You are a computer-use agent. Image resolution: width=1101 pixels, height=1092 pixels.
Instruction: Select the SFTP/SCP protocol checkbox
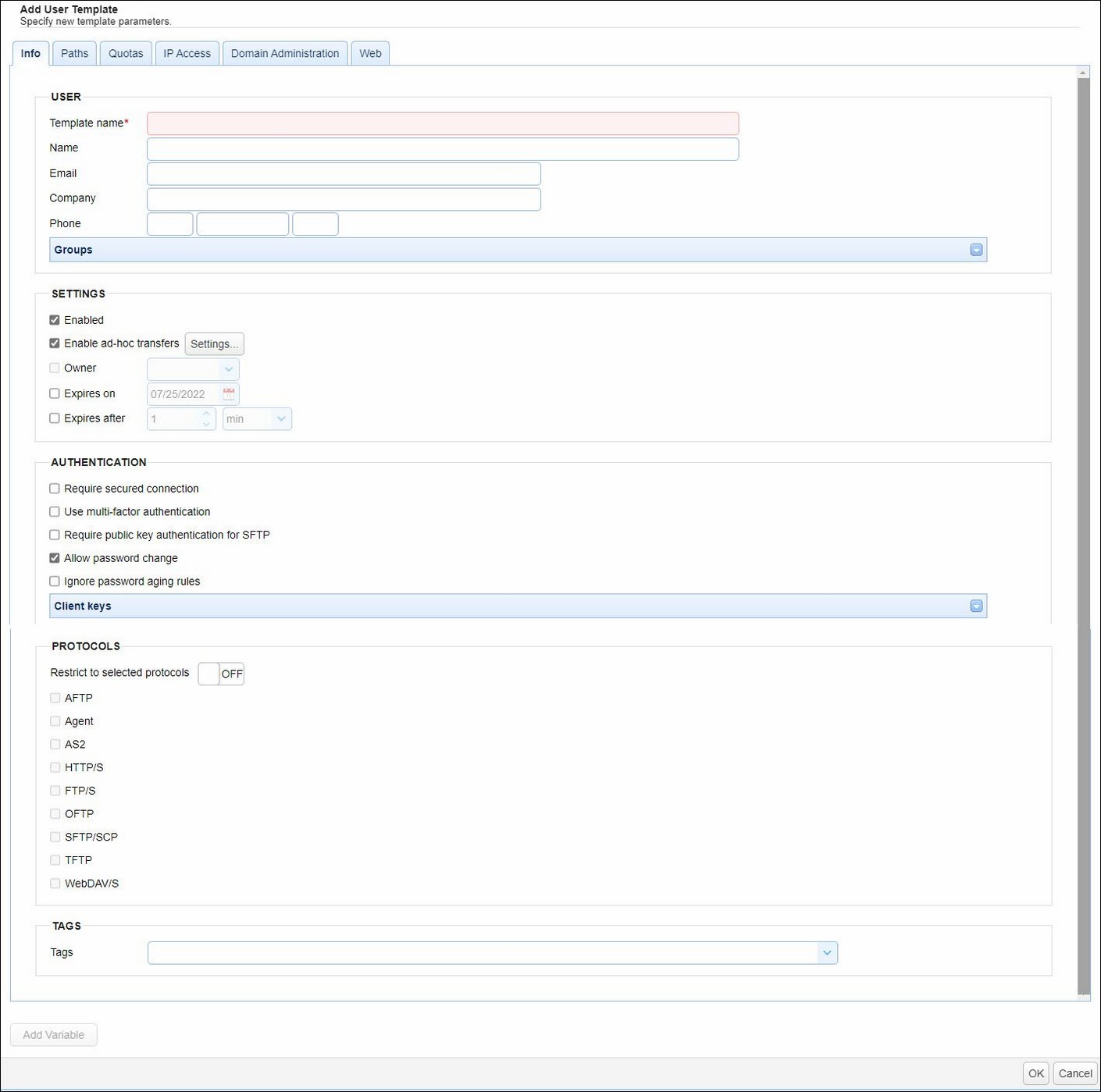(55, 836)
